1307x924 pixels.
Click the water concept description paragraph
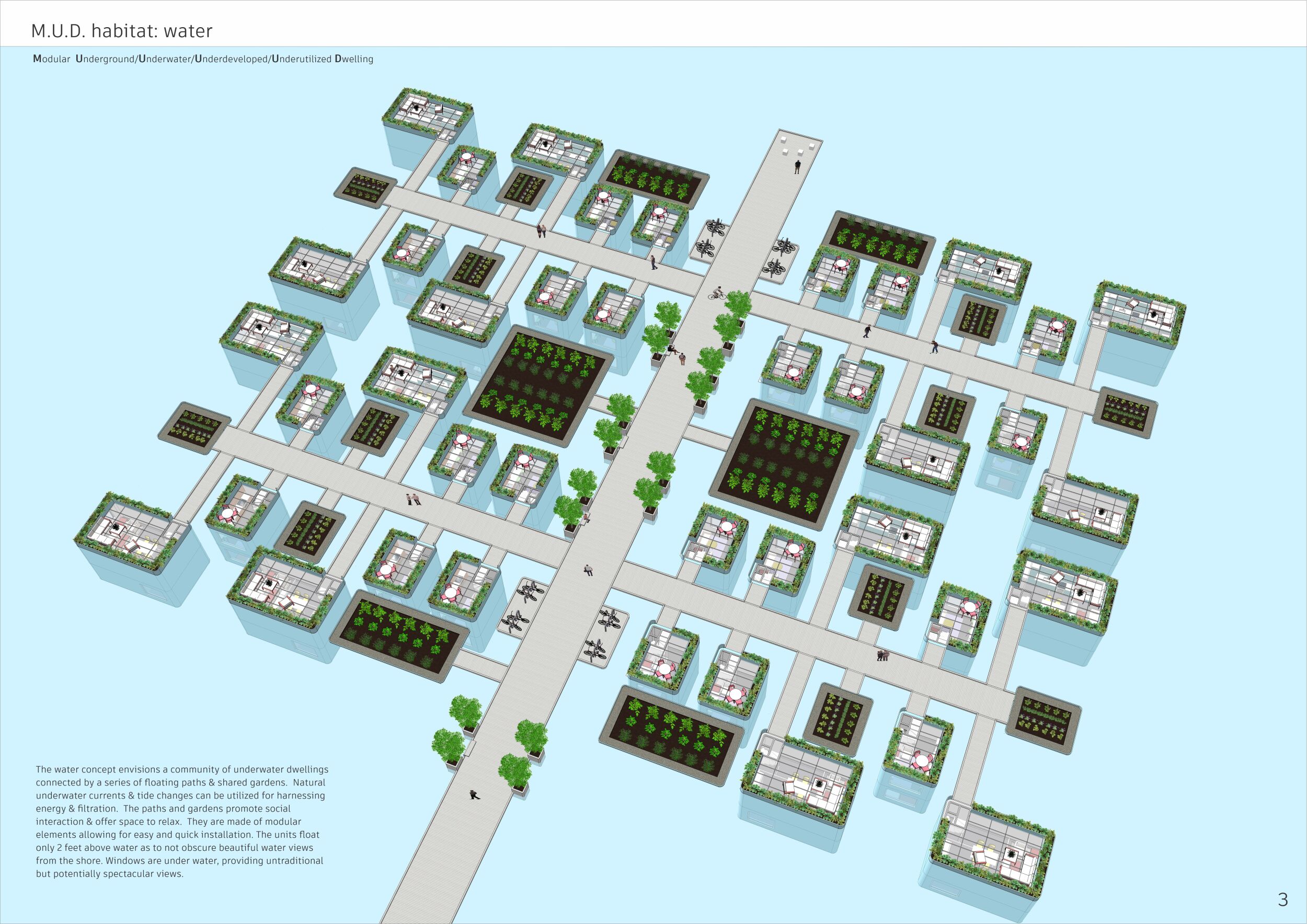coord(182,821)
